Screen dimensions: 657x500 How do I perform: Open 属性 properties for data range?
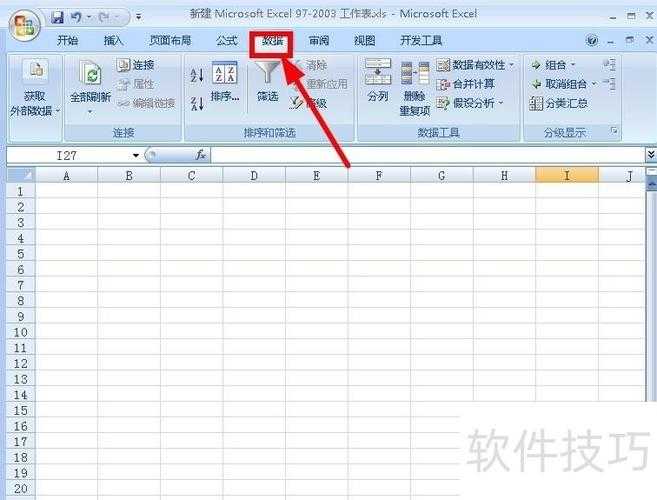tap(135, 84)
